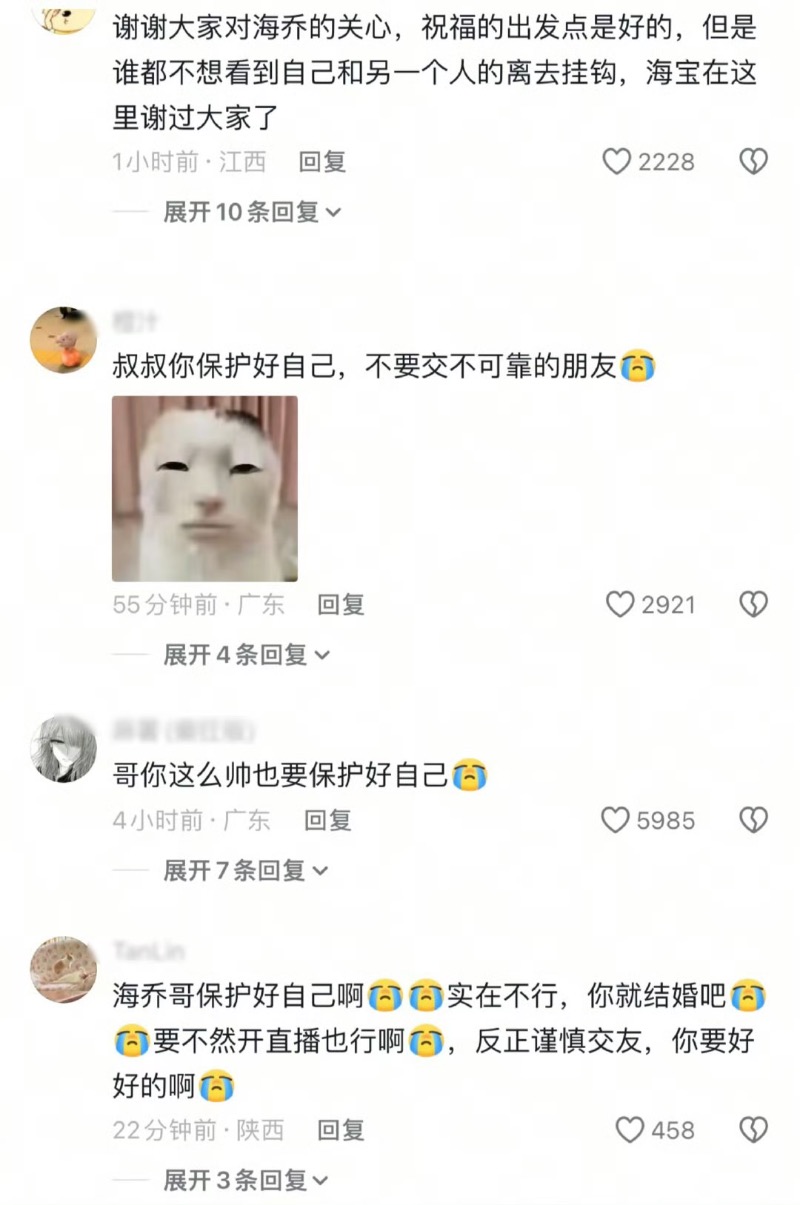The image size is (800, 1205).
Task: Expand 展开10条回复 replies
Action: point(252,212)
